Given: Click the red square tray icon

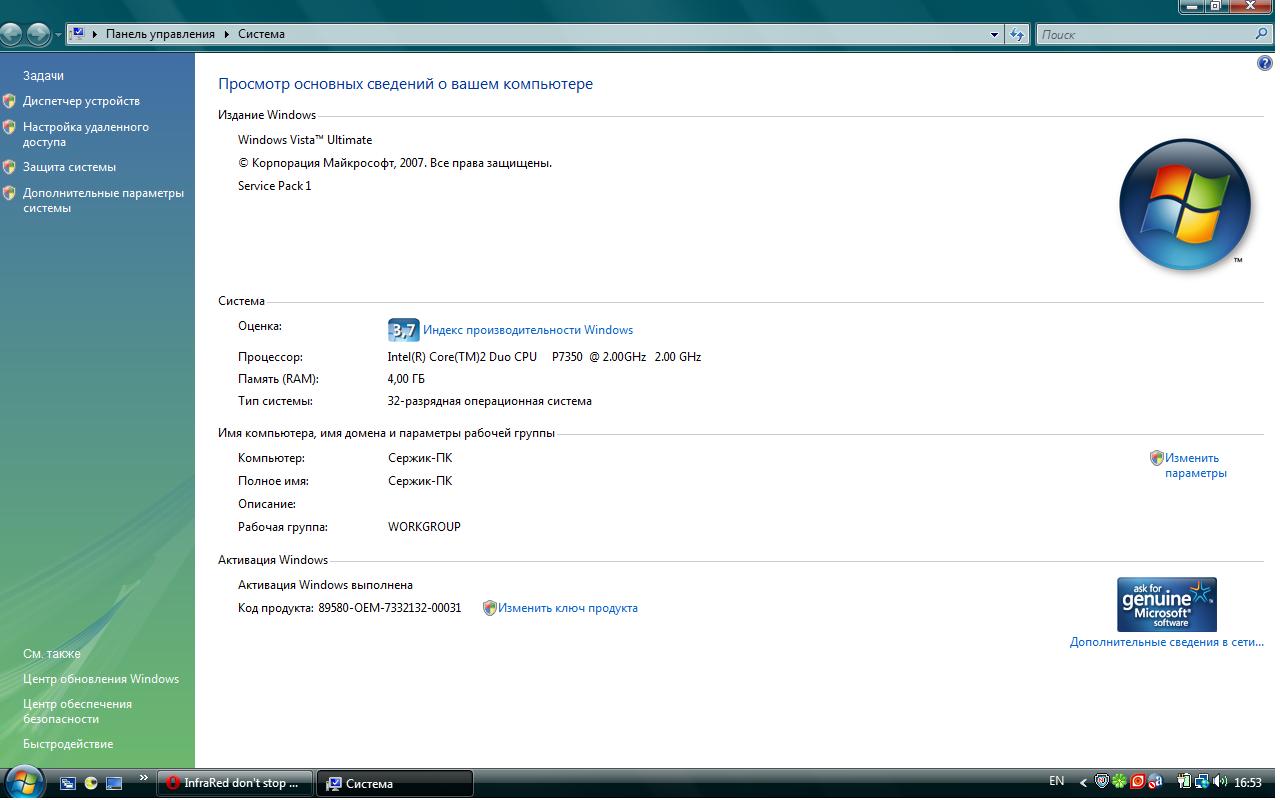Looking at the screenshot, I should [1138, 782].
